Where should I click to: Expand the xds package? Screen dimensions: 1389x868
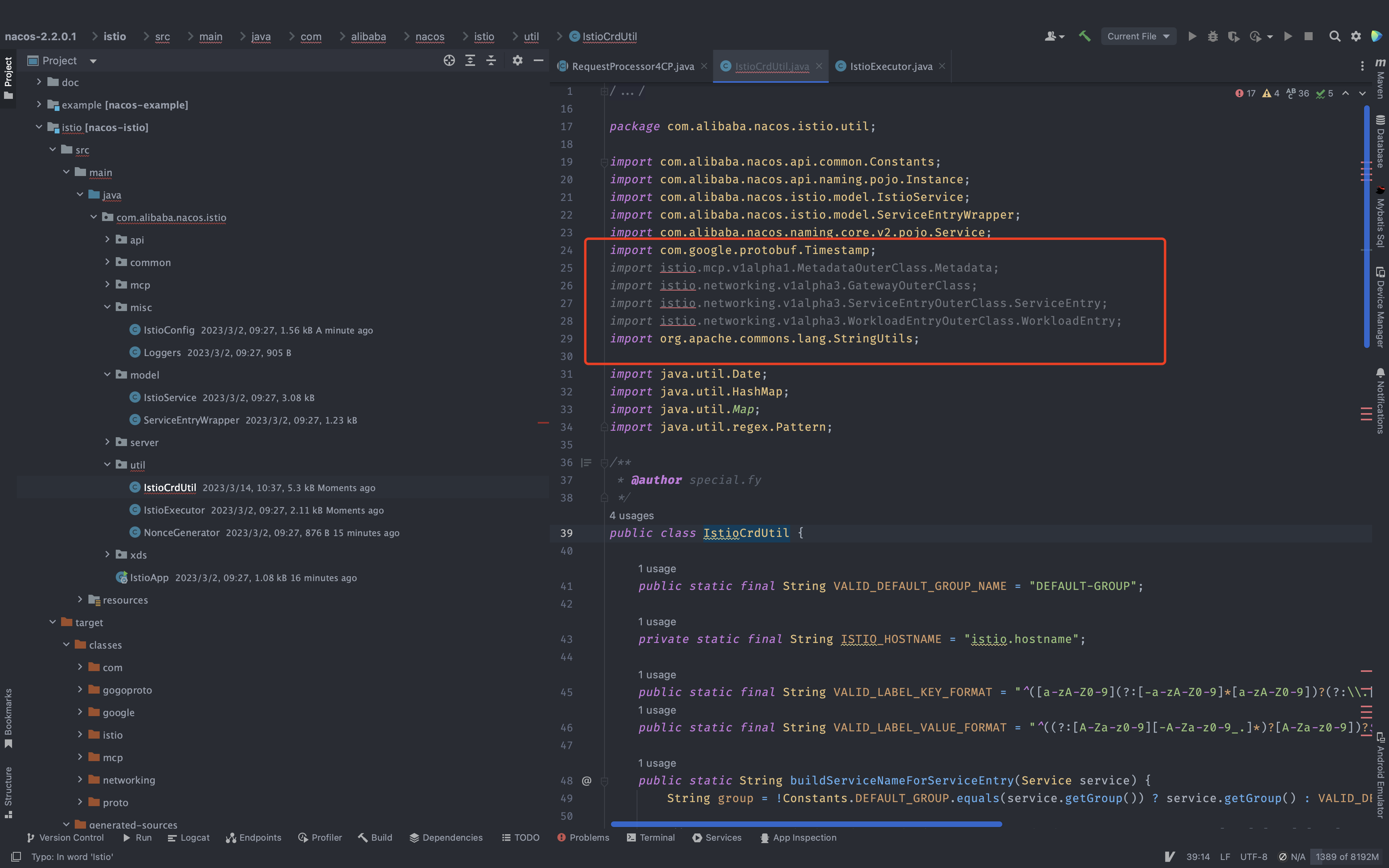[x=107, y=555]
